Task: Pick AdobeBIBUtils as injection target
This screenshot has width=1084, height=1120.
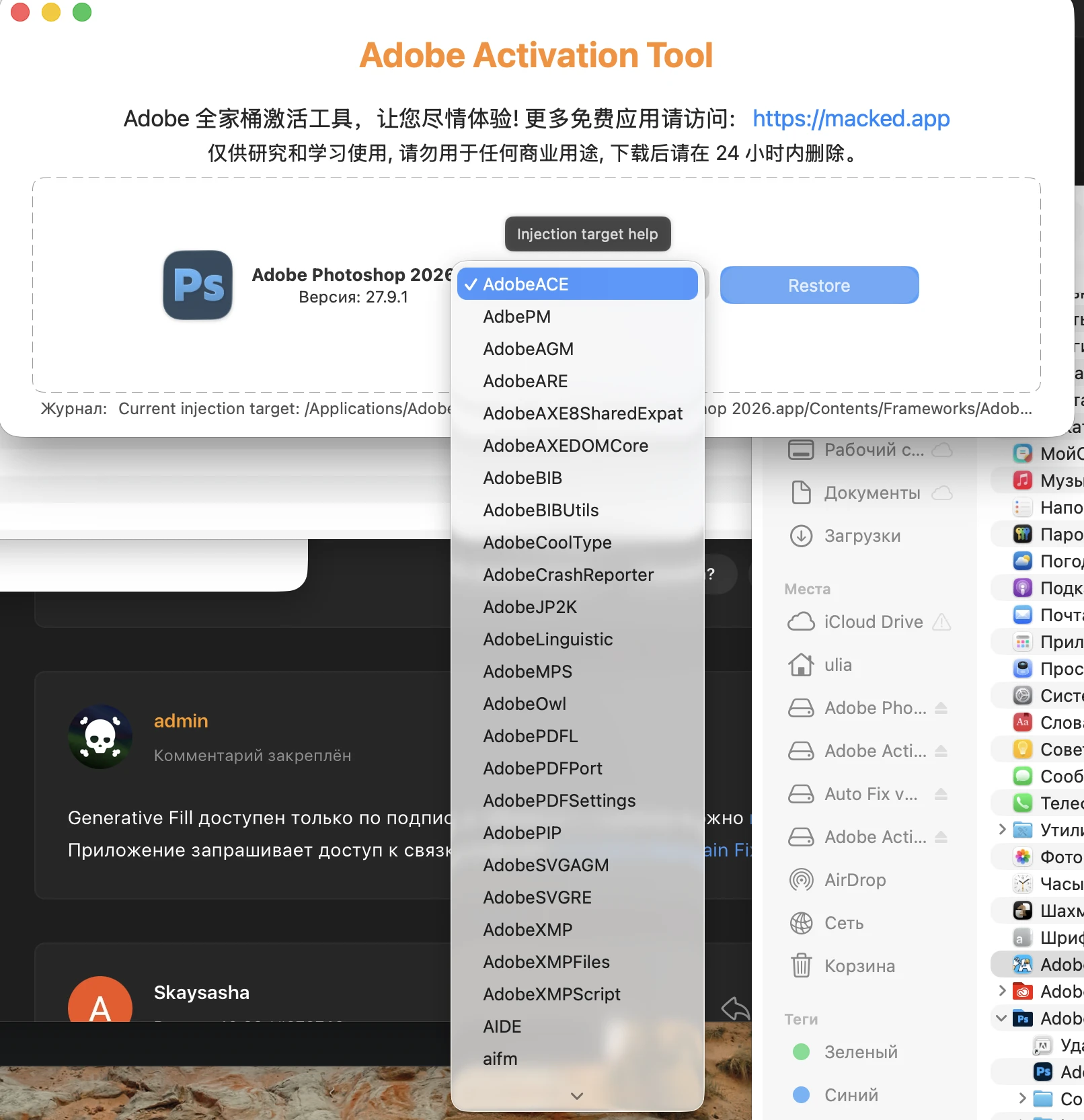Action: 578,510
